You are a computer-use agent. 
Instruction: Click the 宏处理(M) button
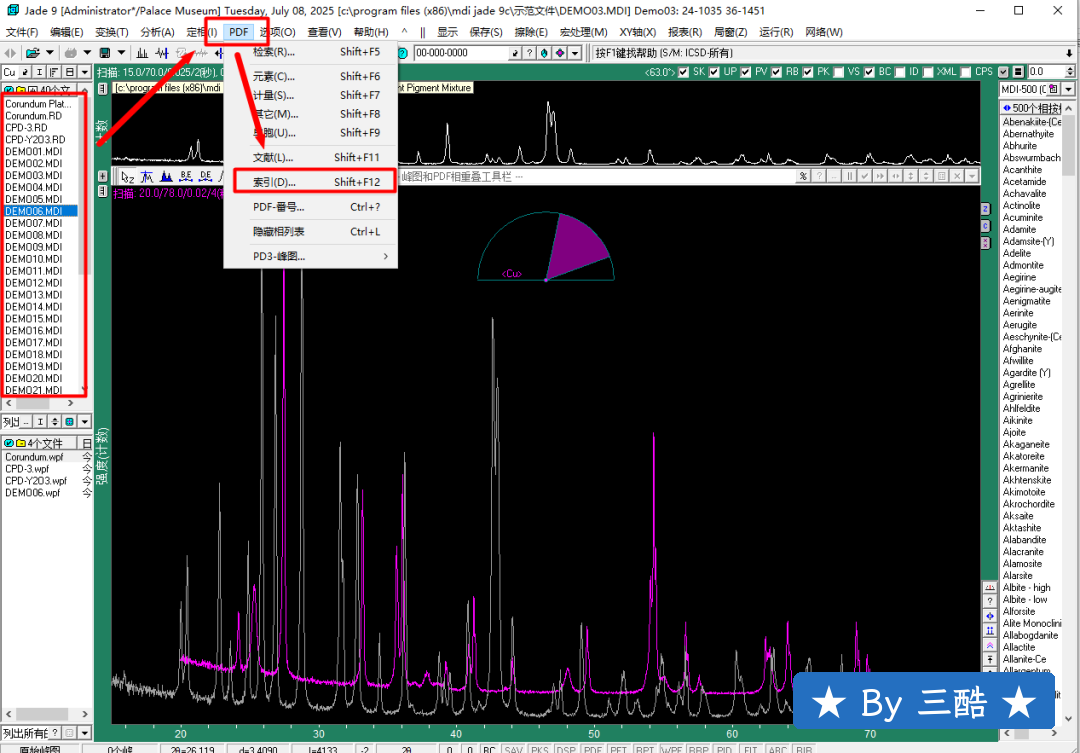tap(583, 32)
